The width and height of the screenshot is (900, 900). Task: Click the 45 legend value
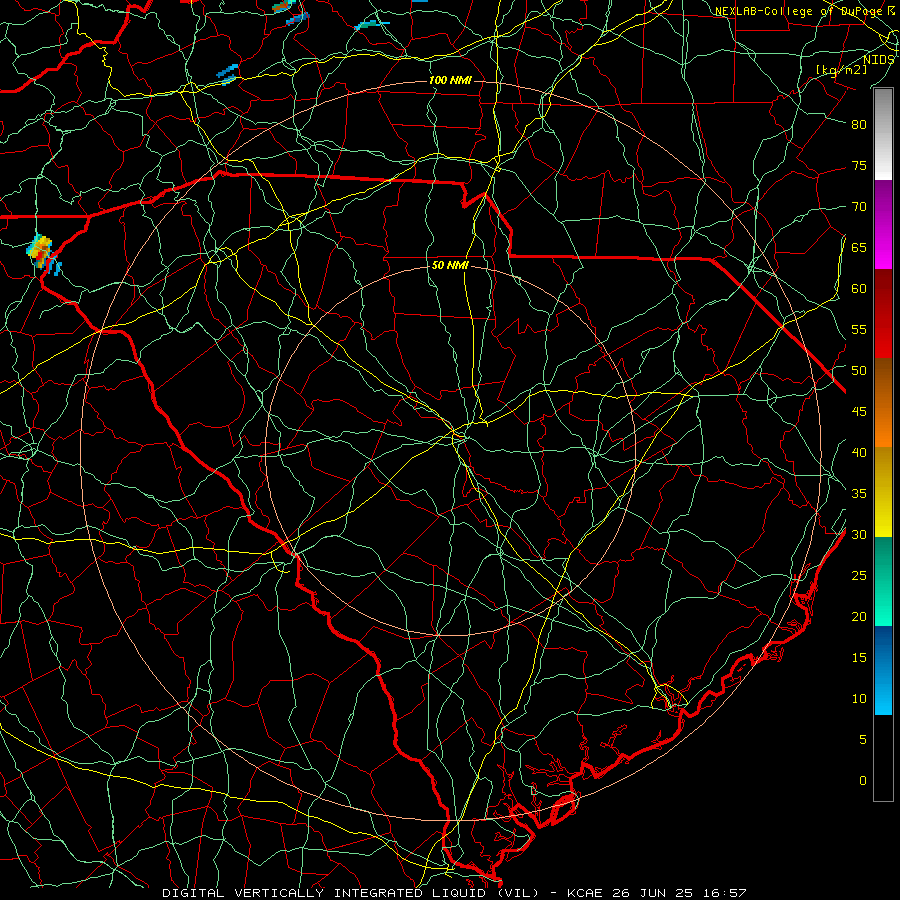tap(859, 412)
